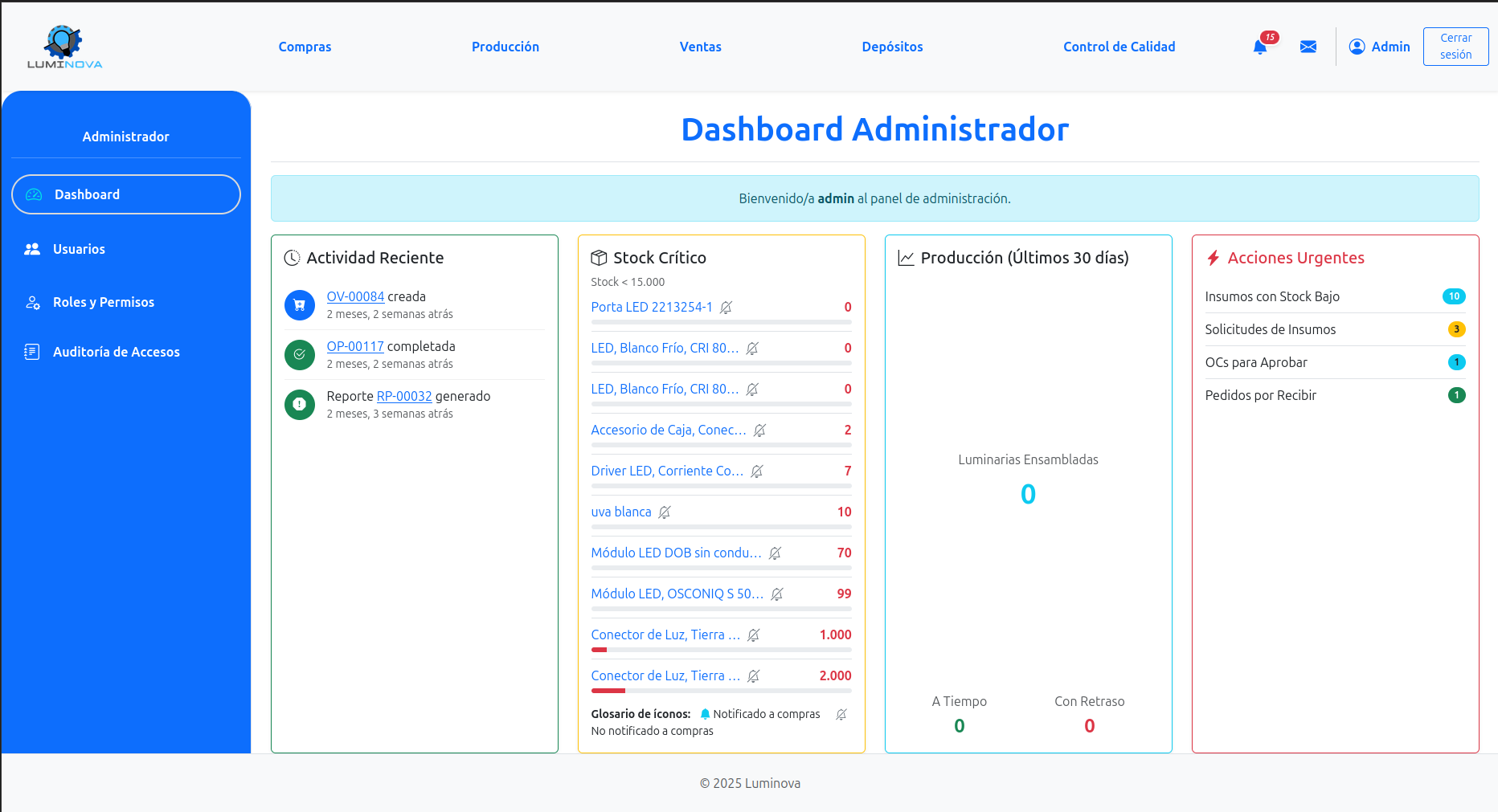Open the RP-00032 report link
This screenshot has height=812, width=1498.
pyautogui.click(x=404, y=396)
